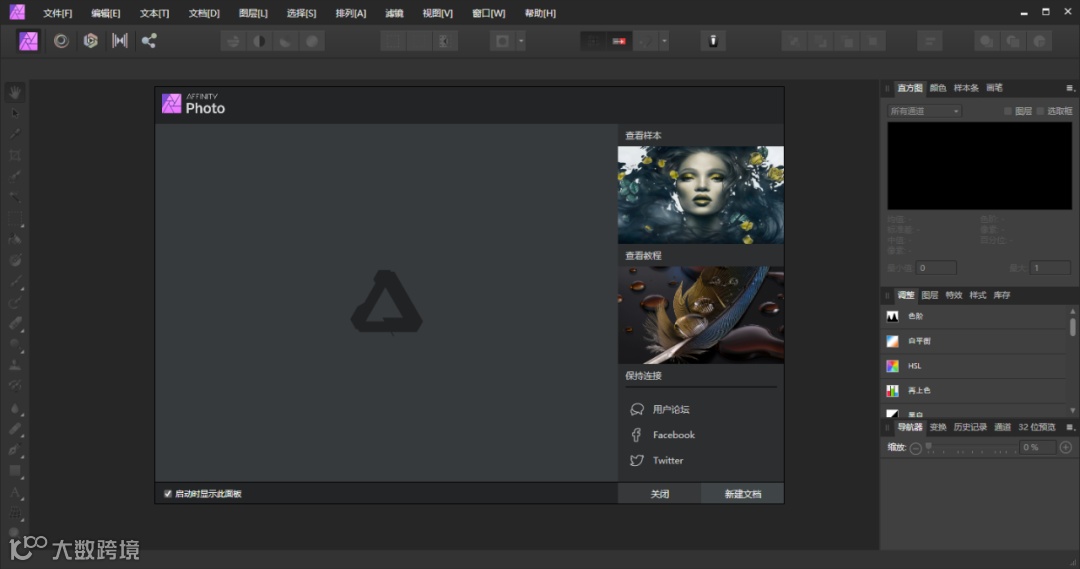Screen dimensions: 1080x569
Task: Switch to the 通道 tab
Action: point(1002,427)
